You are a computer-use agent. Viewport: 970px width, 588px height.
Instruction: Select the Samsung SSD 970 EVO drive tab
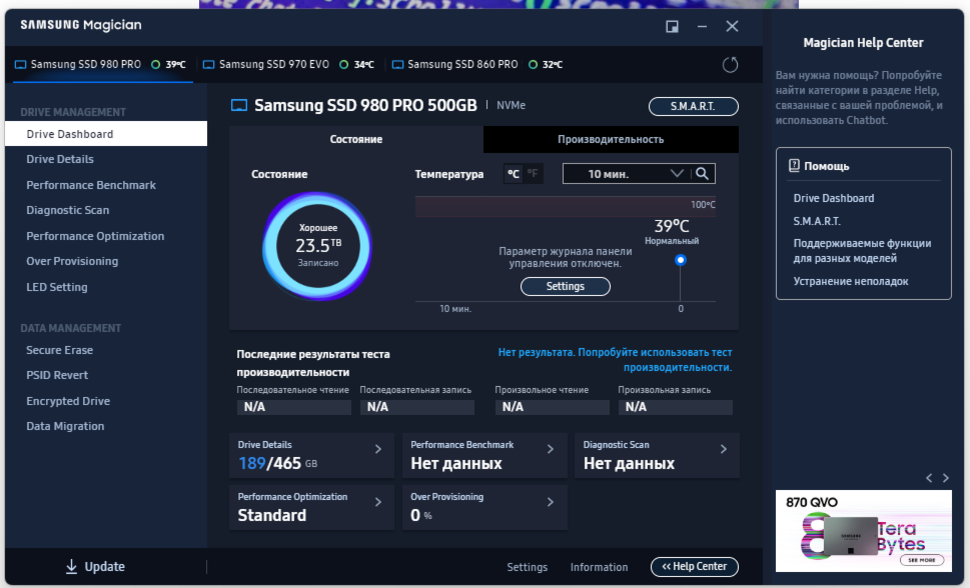click(289, 64)
